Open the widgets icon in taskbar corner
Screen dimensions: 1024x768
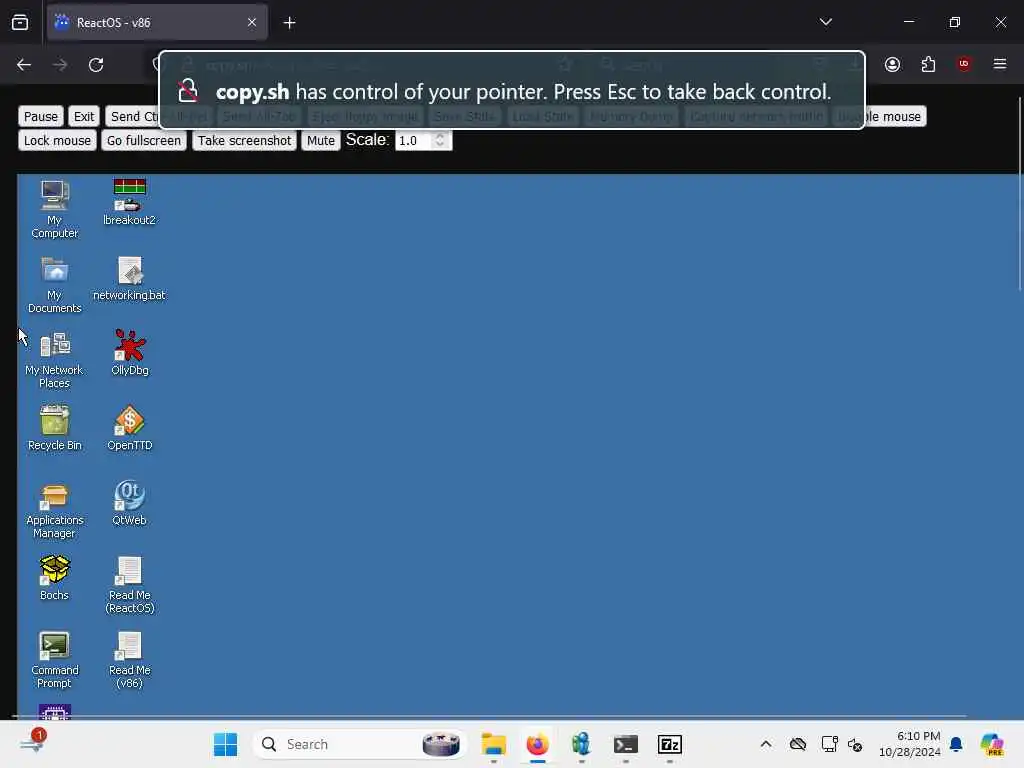click(x=33, y=743)
